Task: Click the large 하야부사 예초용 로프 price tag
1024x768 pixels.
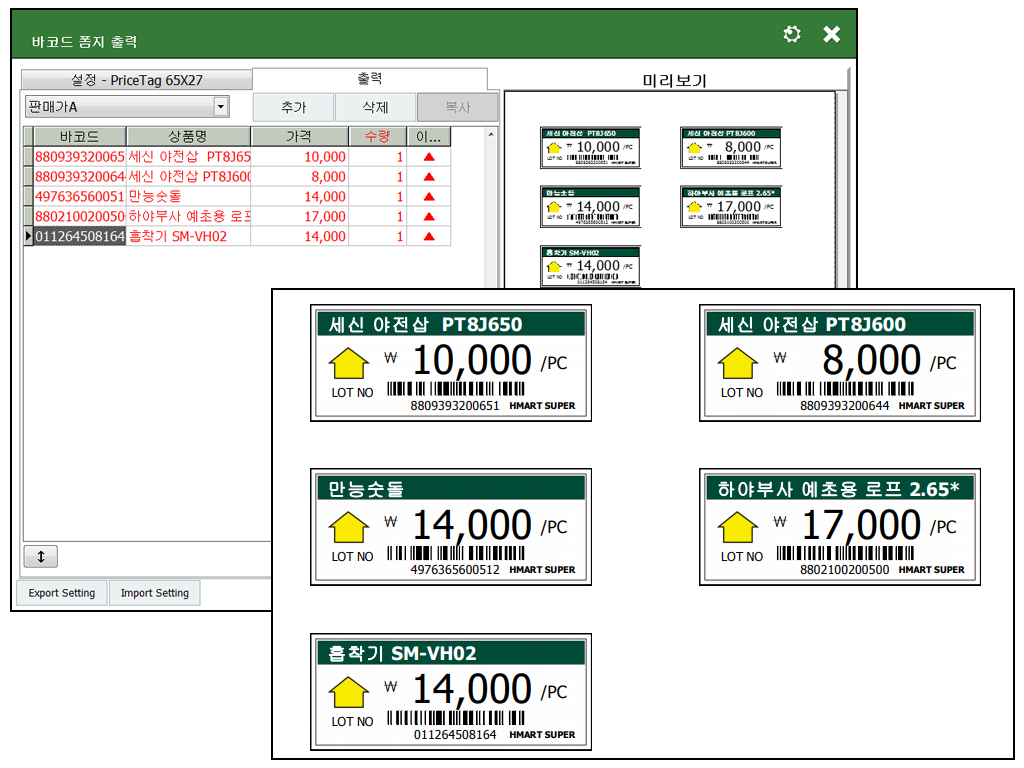Action: pyautogui.click(x=840, y=527)
